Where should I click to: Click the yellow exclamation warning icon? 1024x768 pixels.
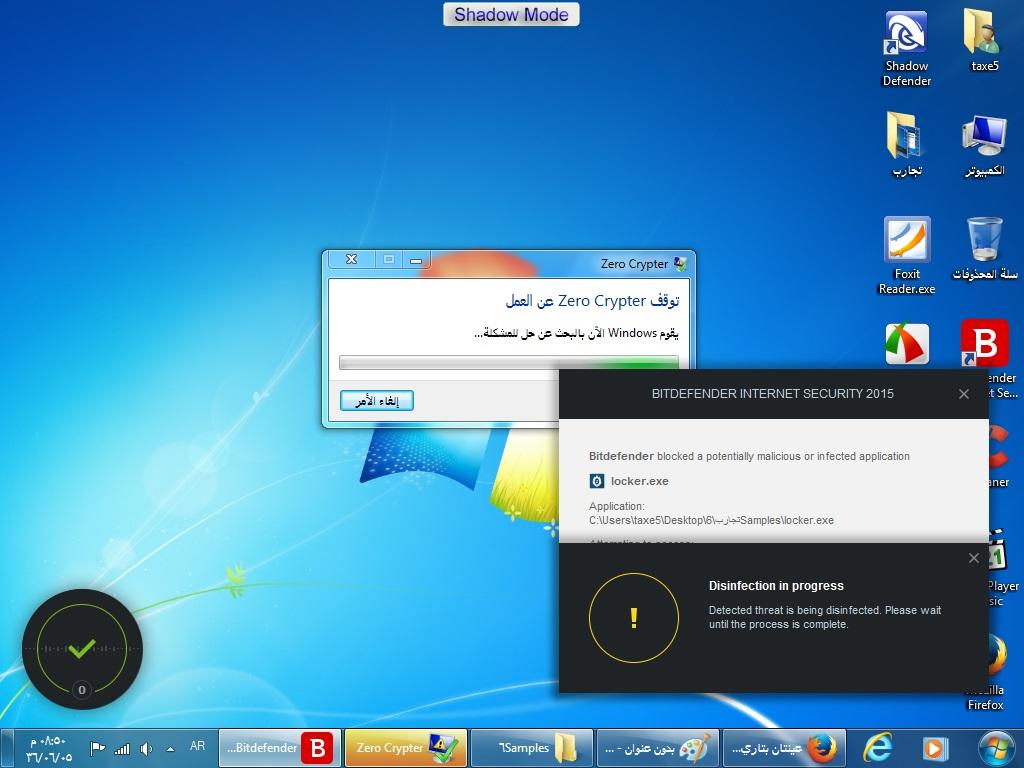633,618
